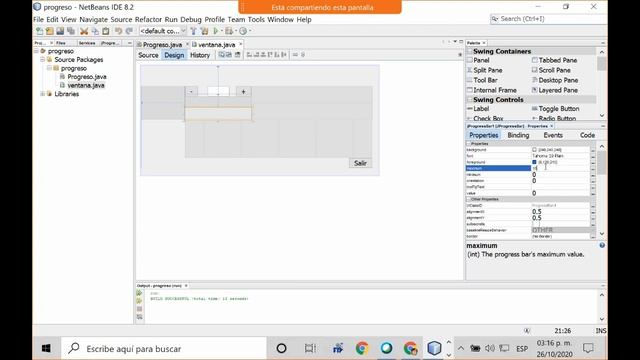Click the New Project toolbar icon

[50, 31]
